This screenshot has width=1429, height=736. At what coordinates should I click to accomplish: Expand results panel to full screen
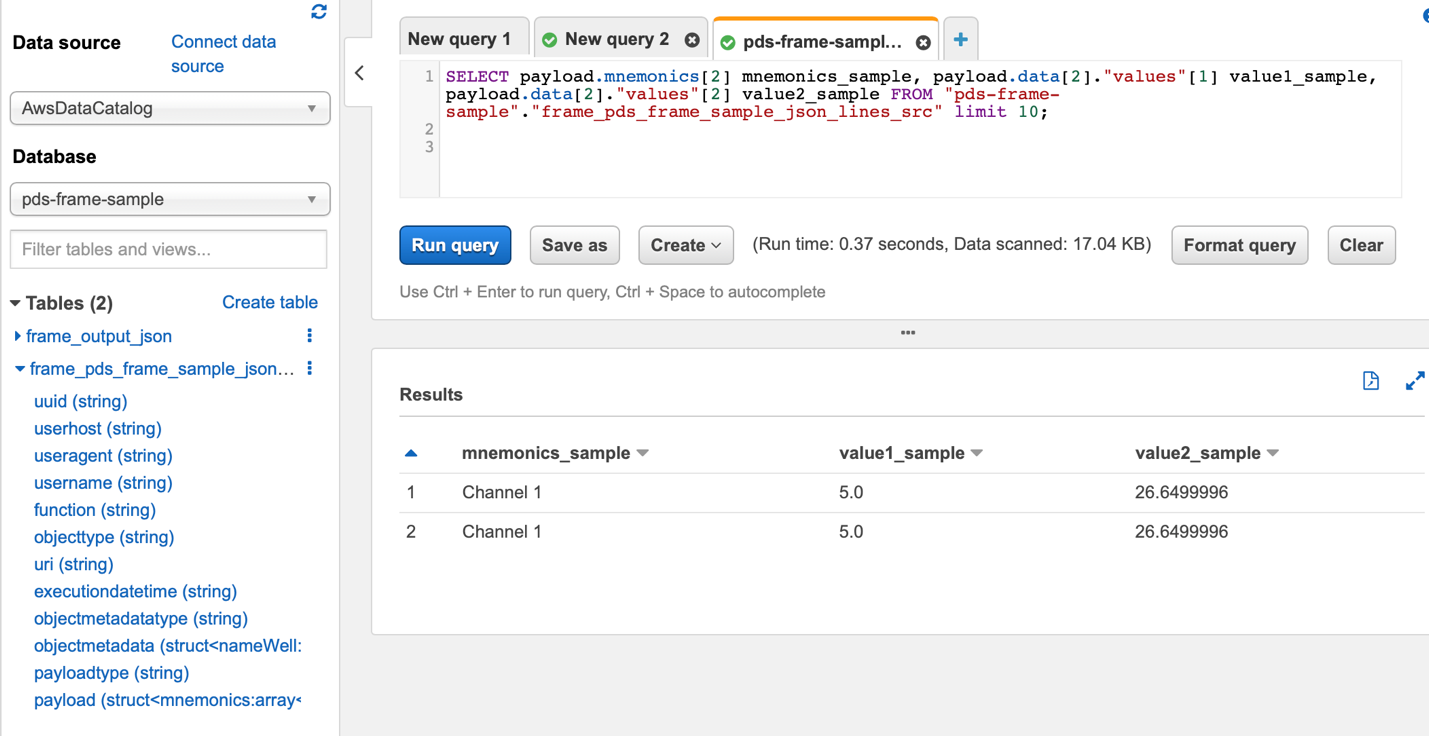1414,381
